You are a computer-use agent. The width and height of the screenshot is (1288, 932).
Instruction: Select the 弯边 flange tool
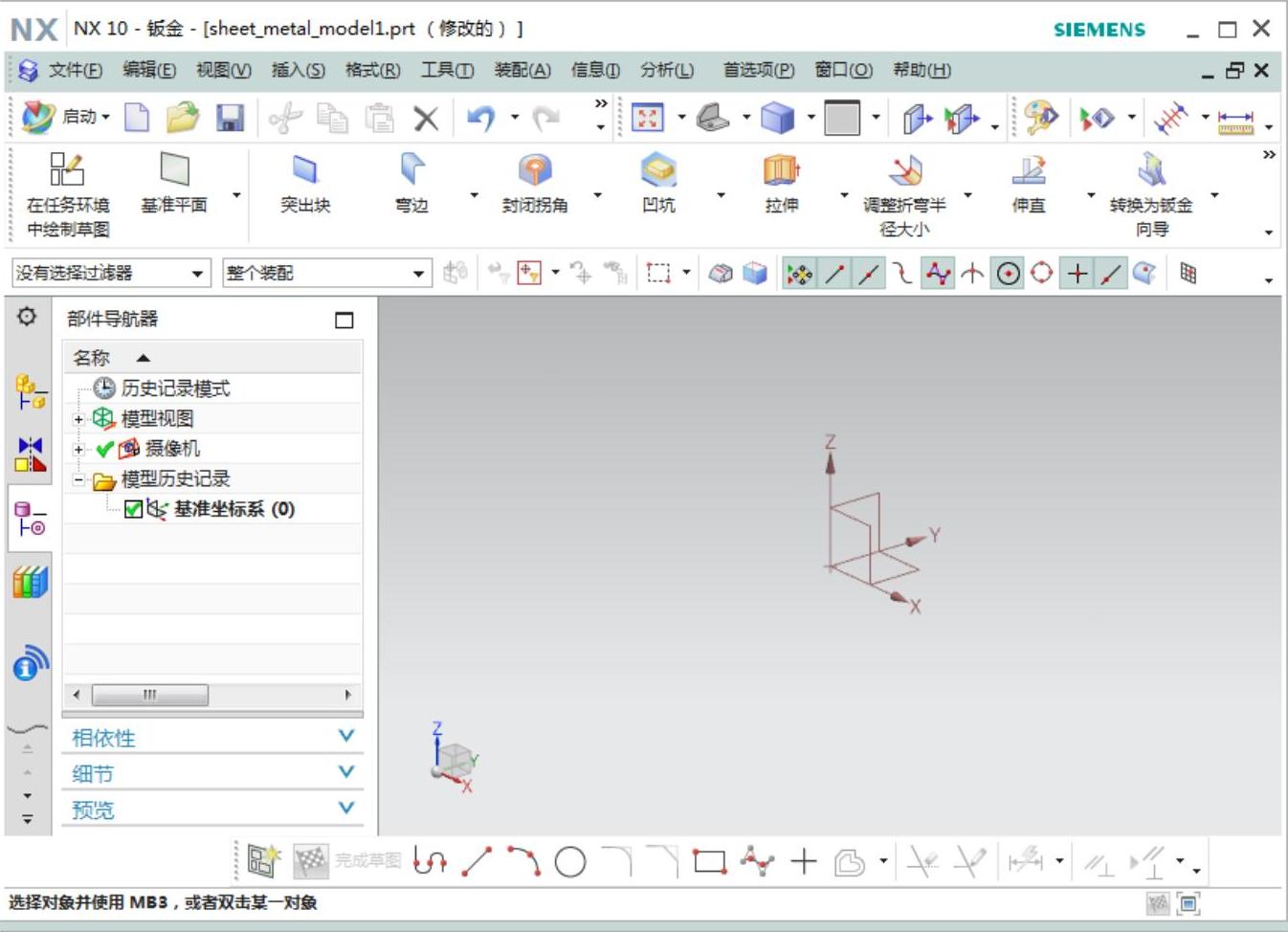411,184
